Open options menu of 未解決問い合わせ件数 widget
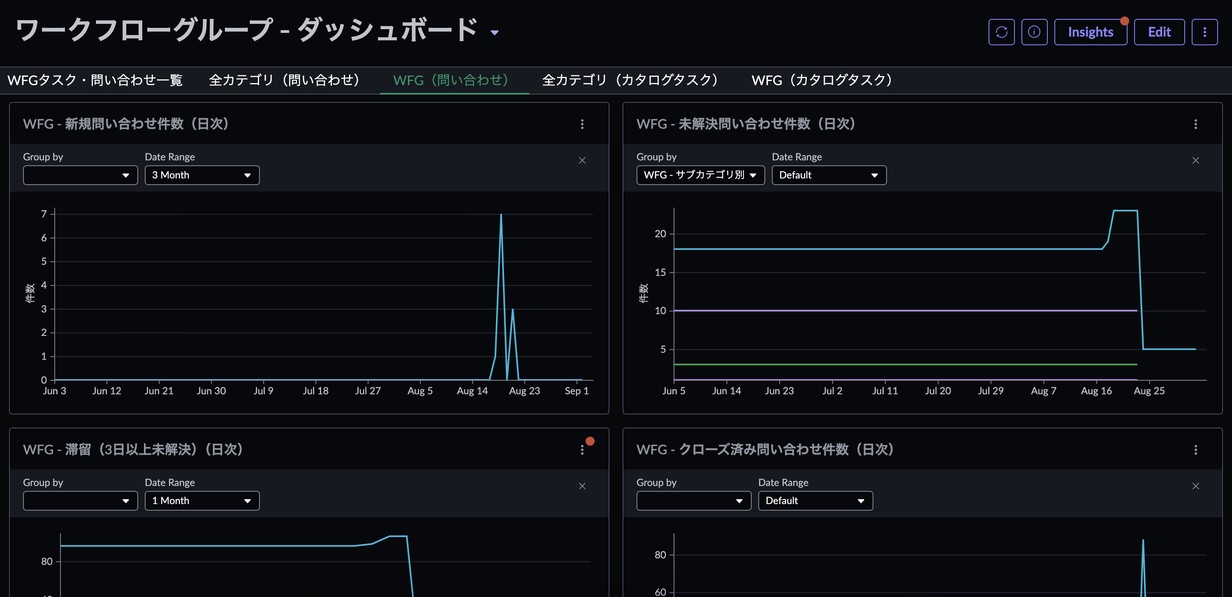Viewport: 1232px width, 597px height. pyautogui.click(x=1195, y=124)
